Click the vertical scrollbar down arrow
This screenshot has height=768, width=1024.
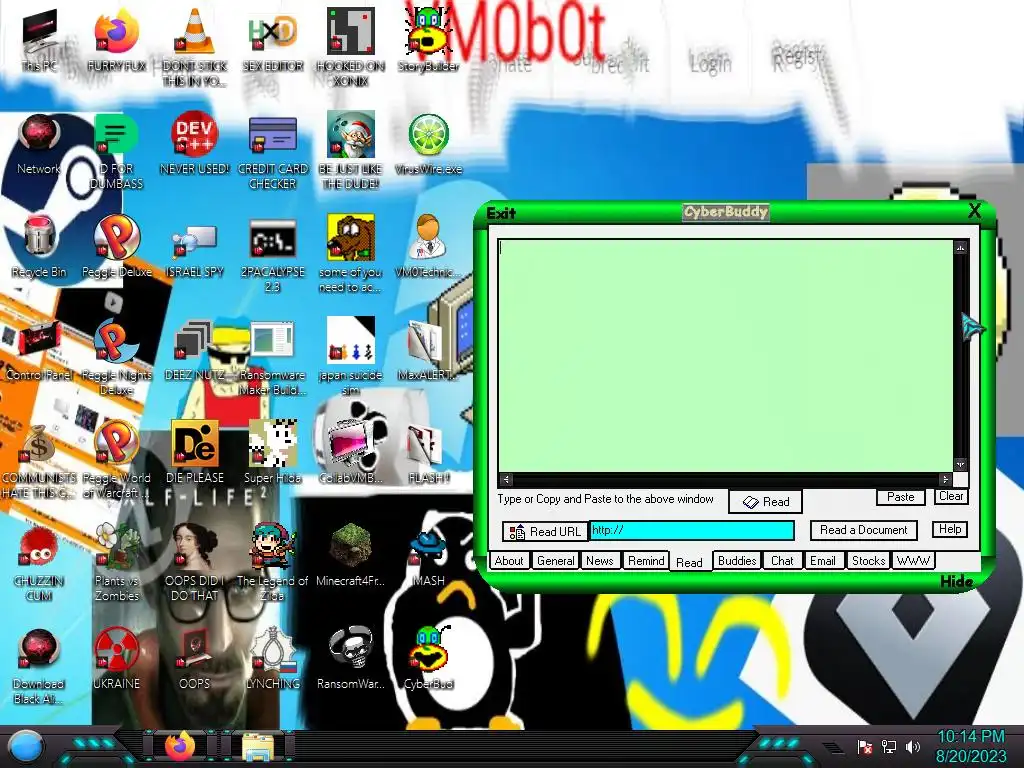click(x=960, y=465)
